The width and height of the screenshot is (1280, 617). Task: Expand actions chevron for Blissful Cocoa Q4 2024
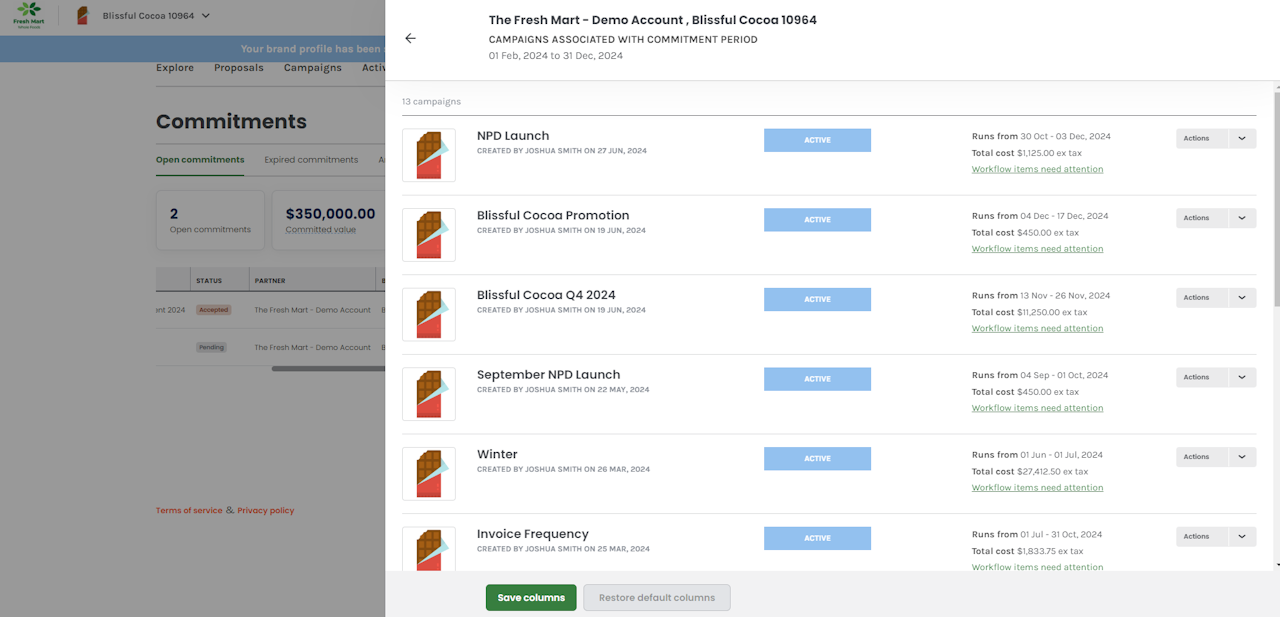point(1242,297)
